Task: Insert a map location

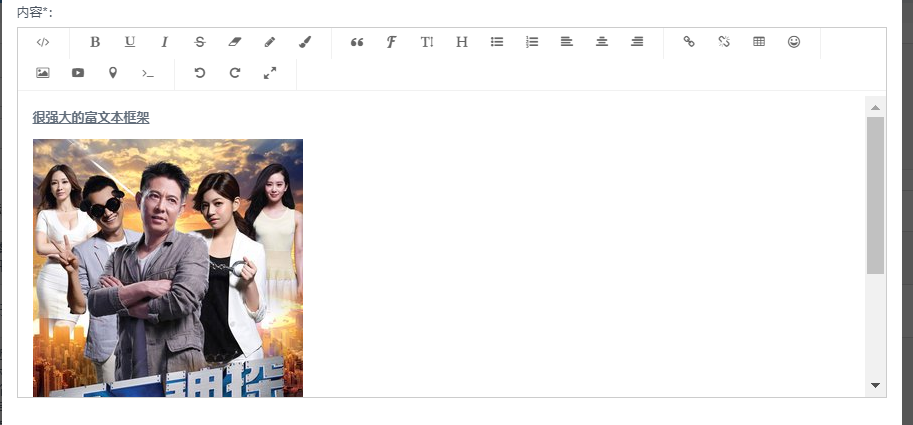Action: coord(112,73)
